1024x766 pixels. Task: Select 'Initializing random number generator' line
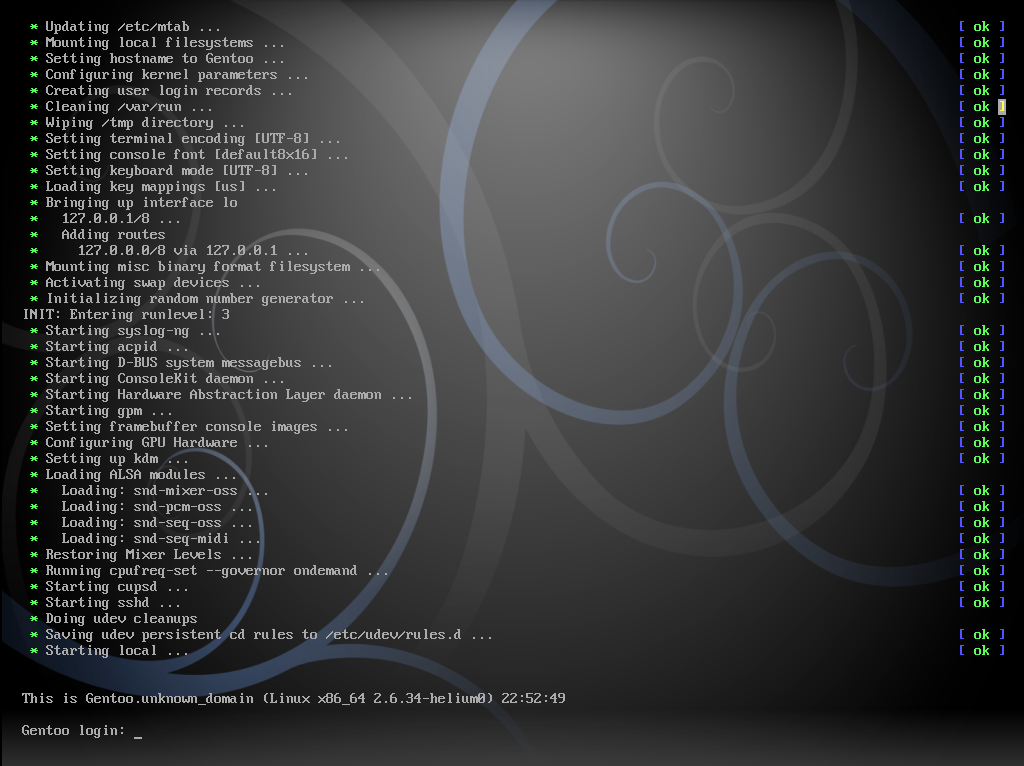204,299
